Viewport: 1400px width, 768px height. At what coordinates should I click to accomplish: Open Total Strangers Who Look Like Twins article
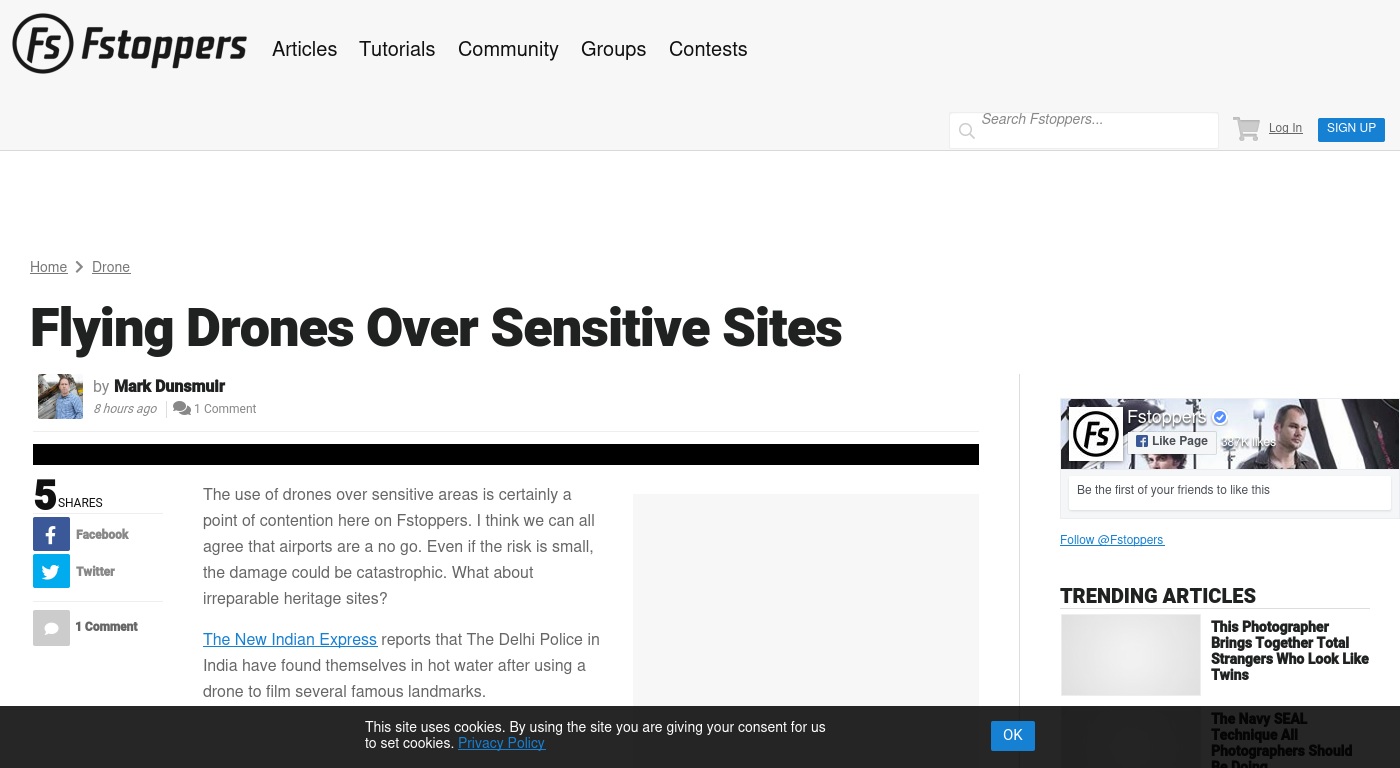(1290, 651)
